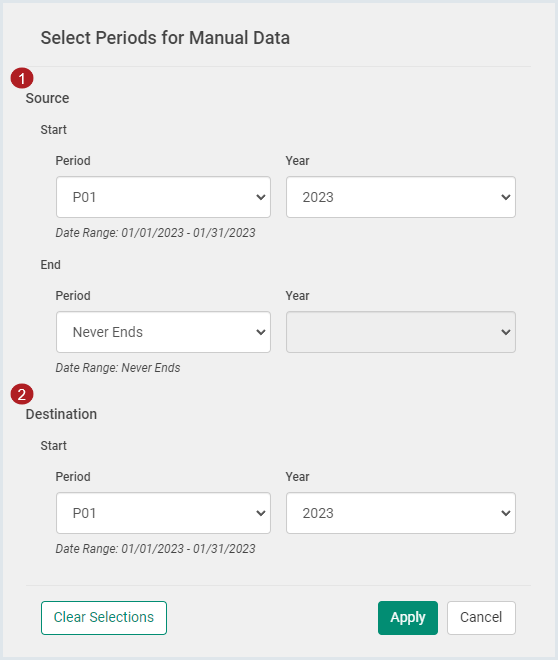
Task: Click the Destination section heading
Action: pos(61,414)
